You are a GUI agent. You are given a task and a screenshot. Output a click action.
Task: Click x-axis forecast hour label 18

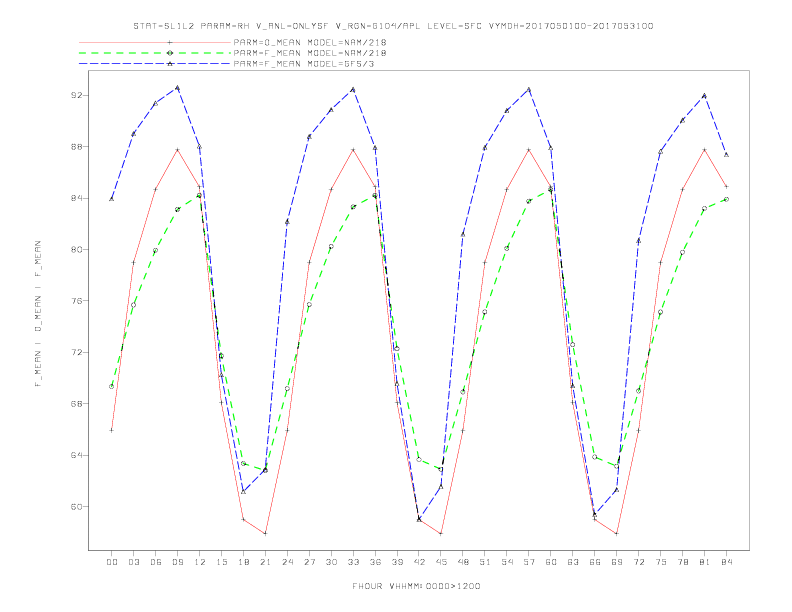(x=243, y=562)
